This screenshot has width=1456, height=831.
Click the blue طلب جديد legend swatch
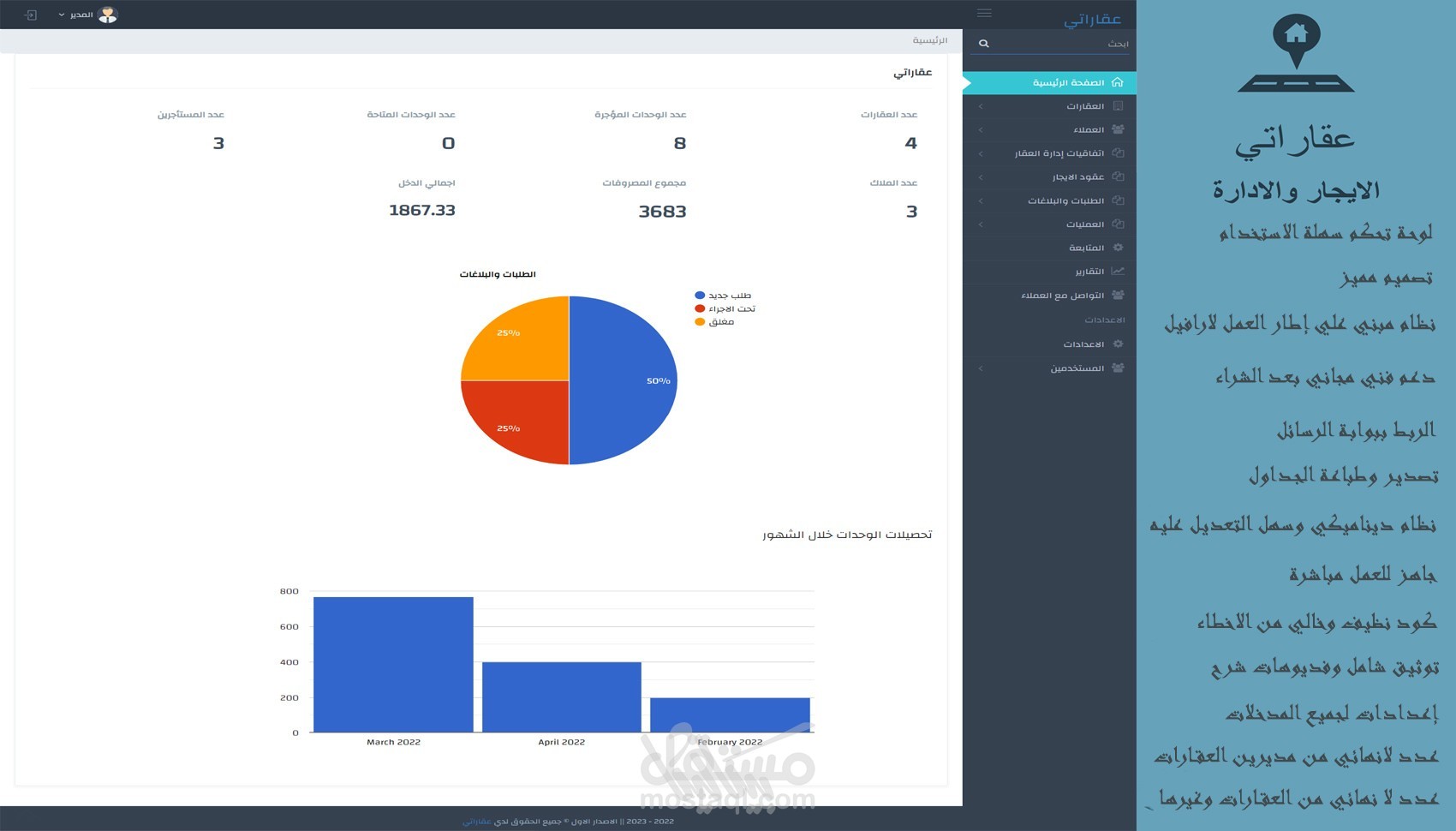tap(700, 296)
